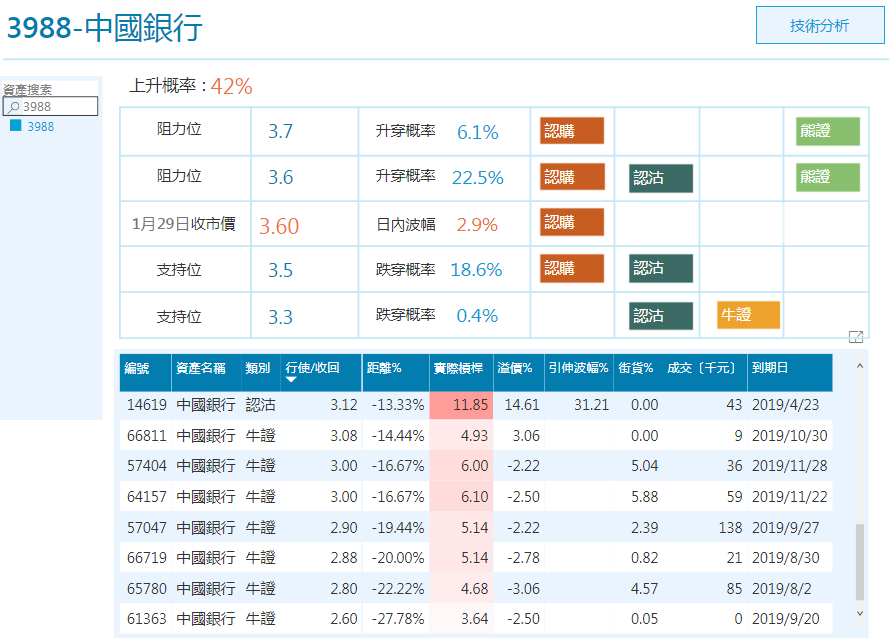Viewport: 889px width, 644px height.
Task: Click the focus mode expand icon
Action: [856, 337]
